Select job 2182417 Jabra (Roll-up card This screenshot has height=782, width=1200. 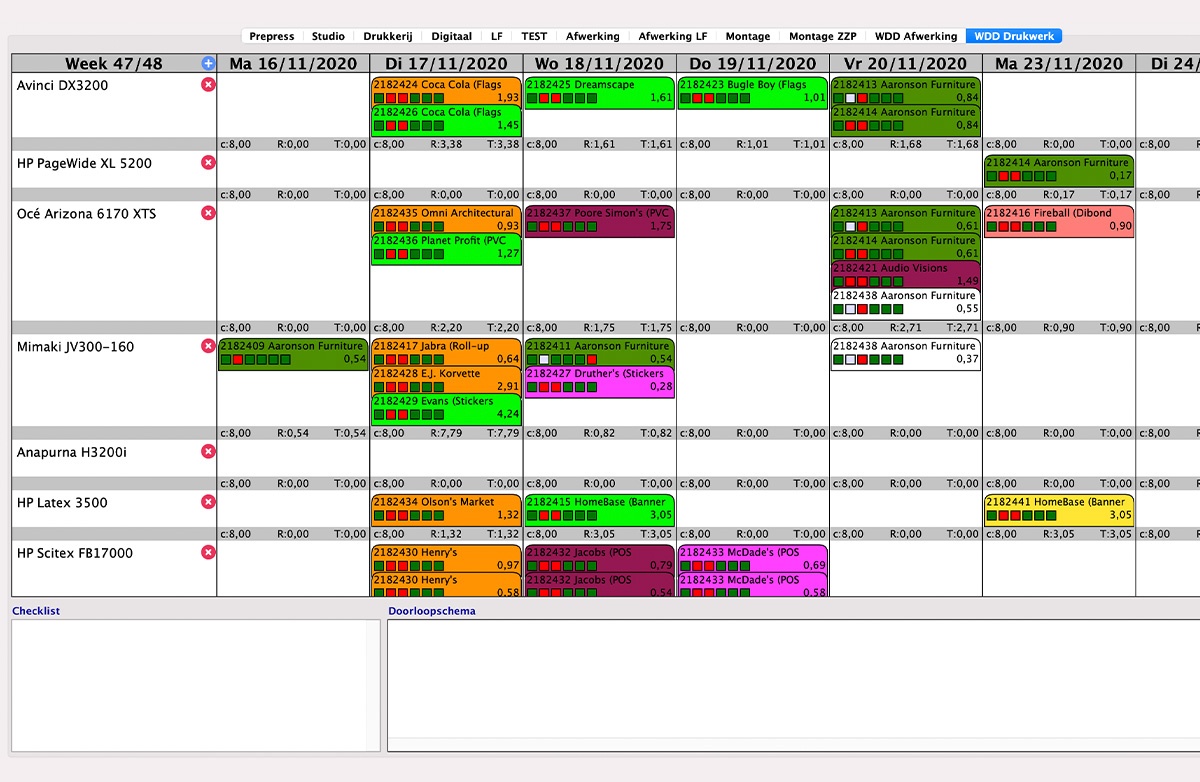click(446, 352)
